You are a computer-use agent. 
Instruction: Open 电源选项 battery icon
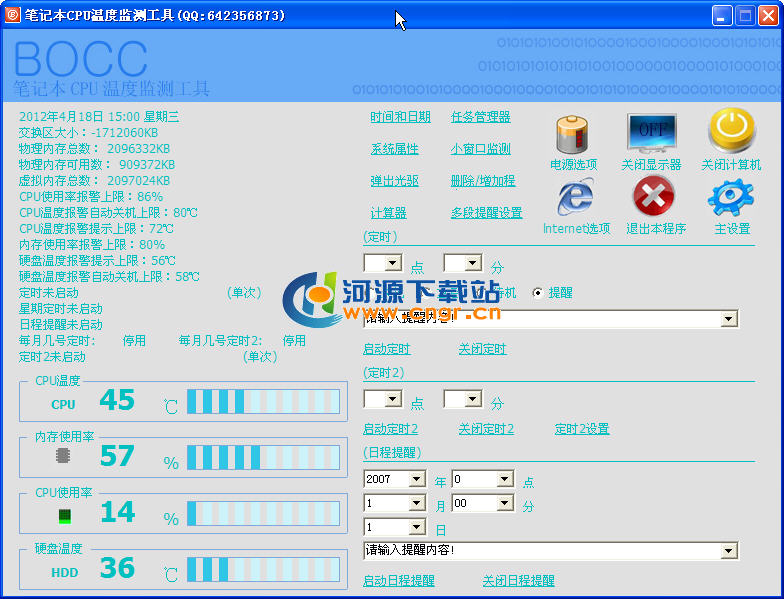click(573, 133)
